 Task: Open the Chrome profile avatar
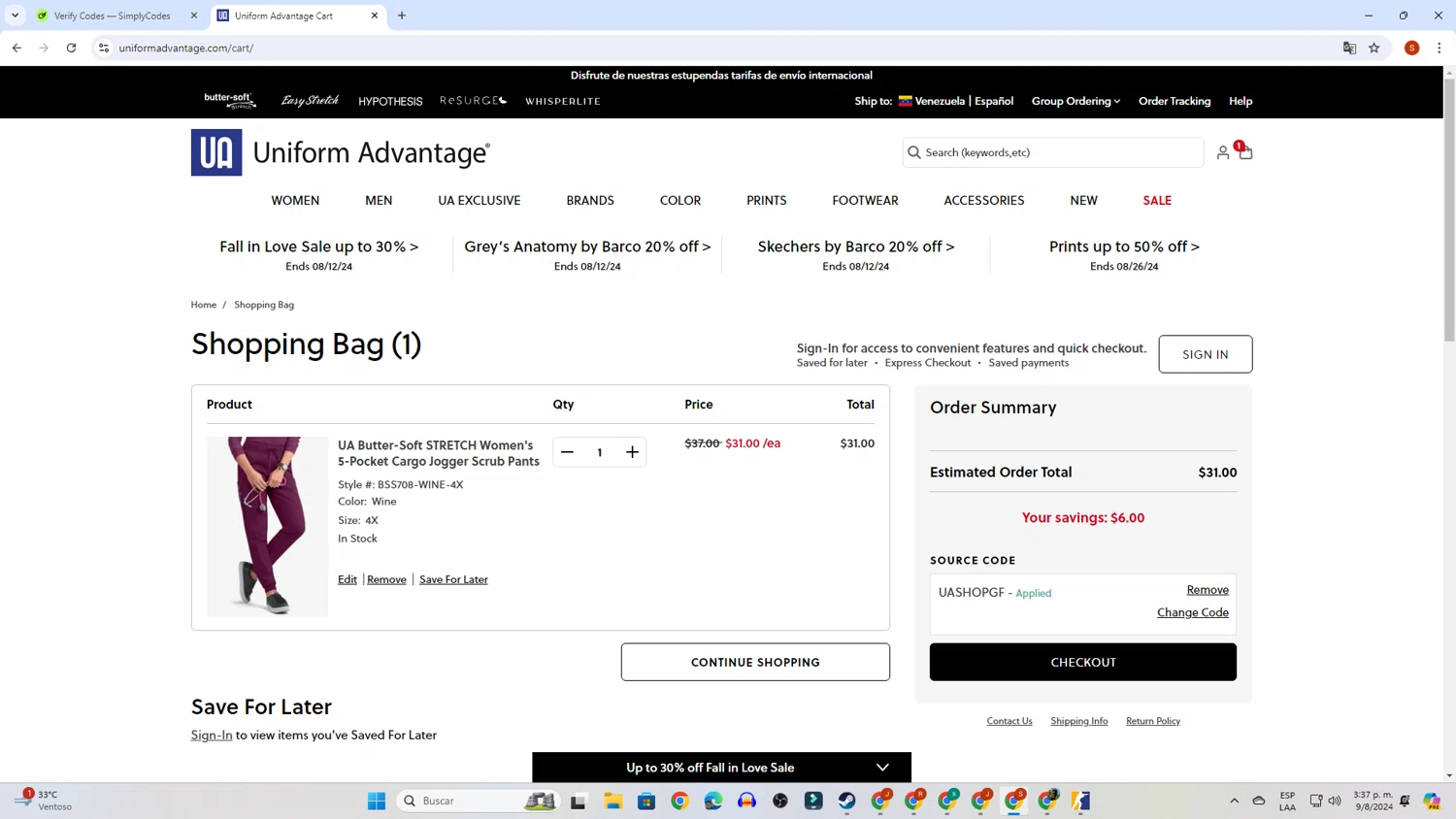pos(1412,48)
